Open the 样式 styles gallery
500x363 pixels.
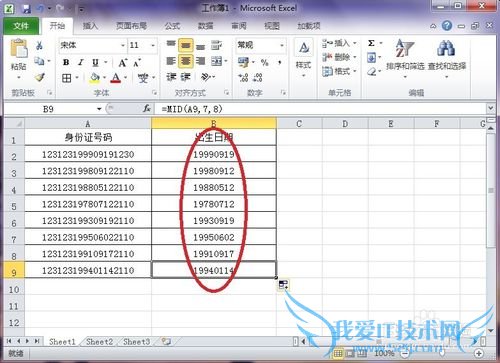click(x=304, y=58)
